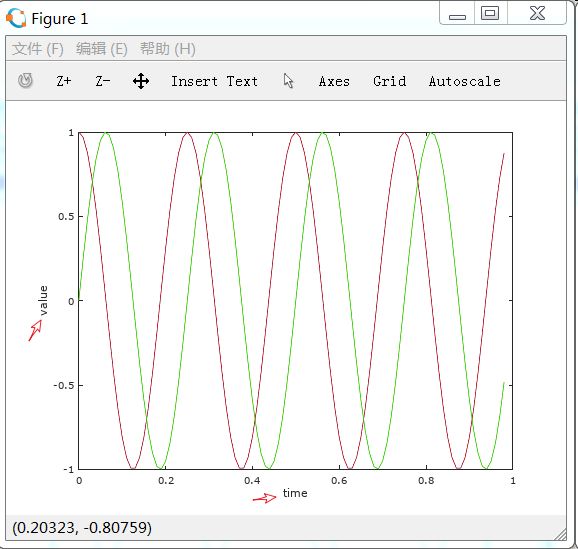Select the Z- zoom out tool
The image size is (578, 549).
[x=102, y=81]
